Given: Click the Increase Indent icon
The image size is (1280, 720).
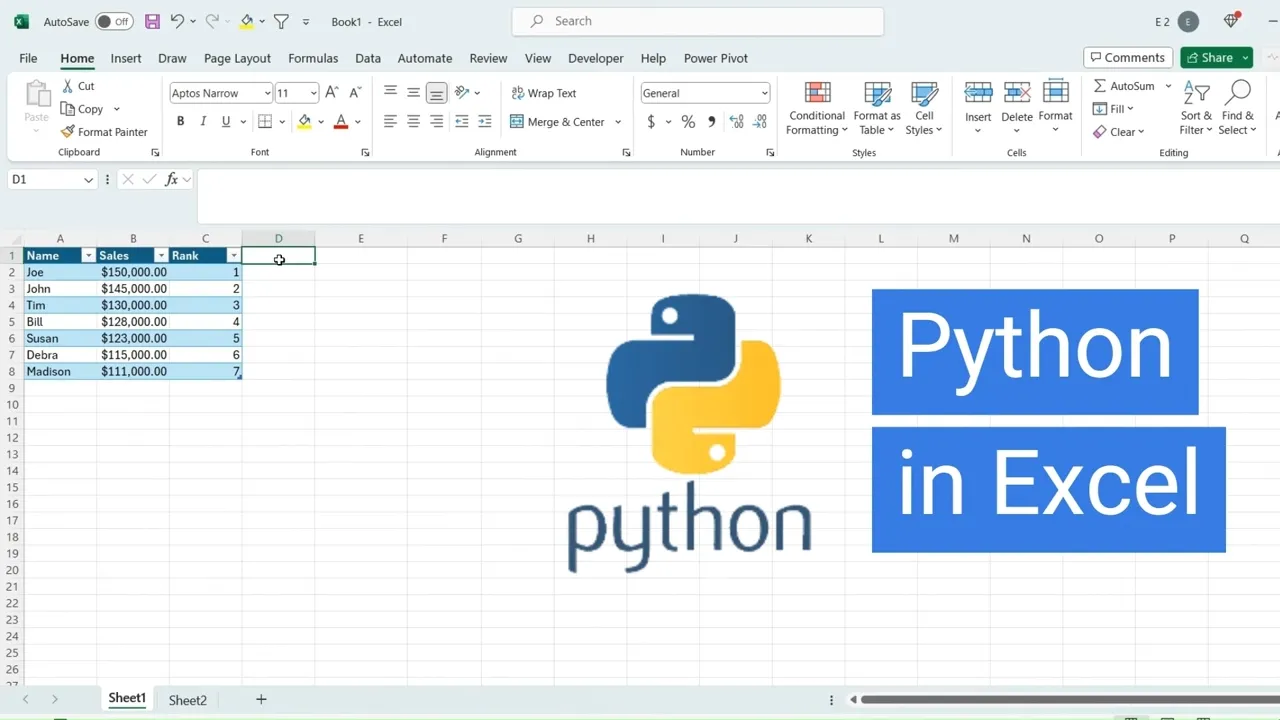Looking at the screenshot, I should 485,122.
